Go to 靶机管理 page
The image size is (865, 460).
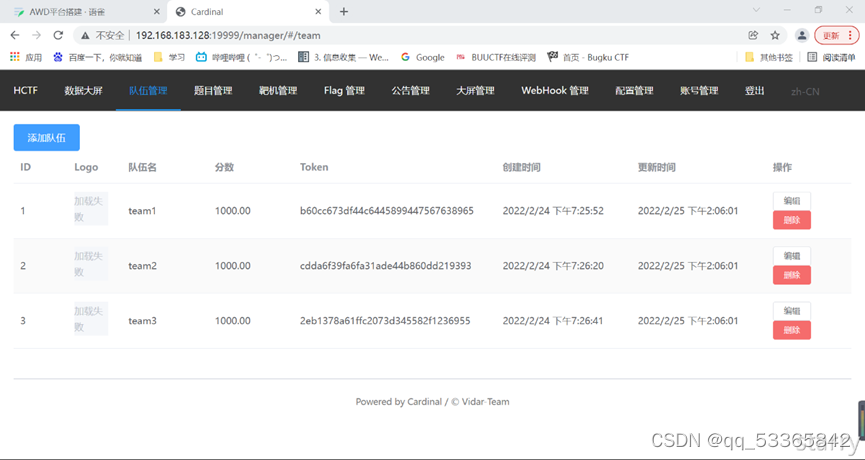pyautogui.click(x=278, y=90)
